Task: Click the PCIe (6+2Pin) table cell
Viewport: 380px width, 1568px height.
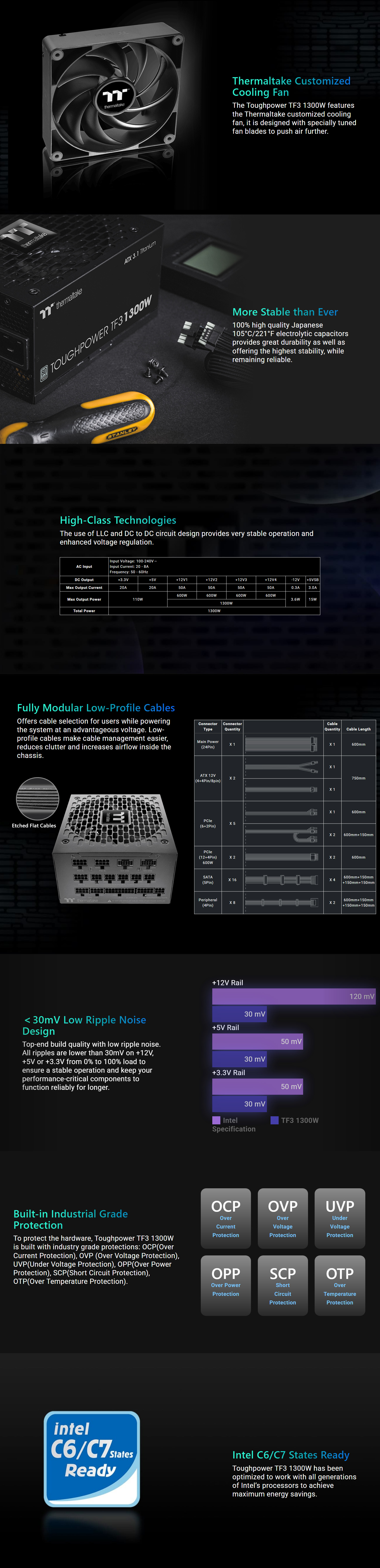Action: pos(208,824)
